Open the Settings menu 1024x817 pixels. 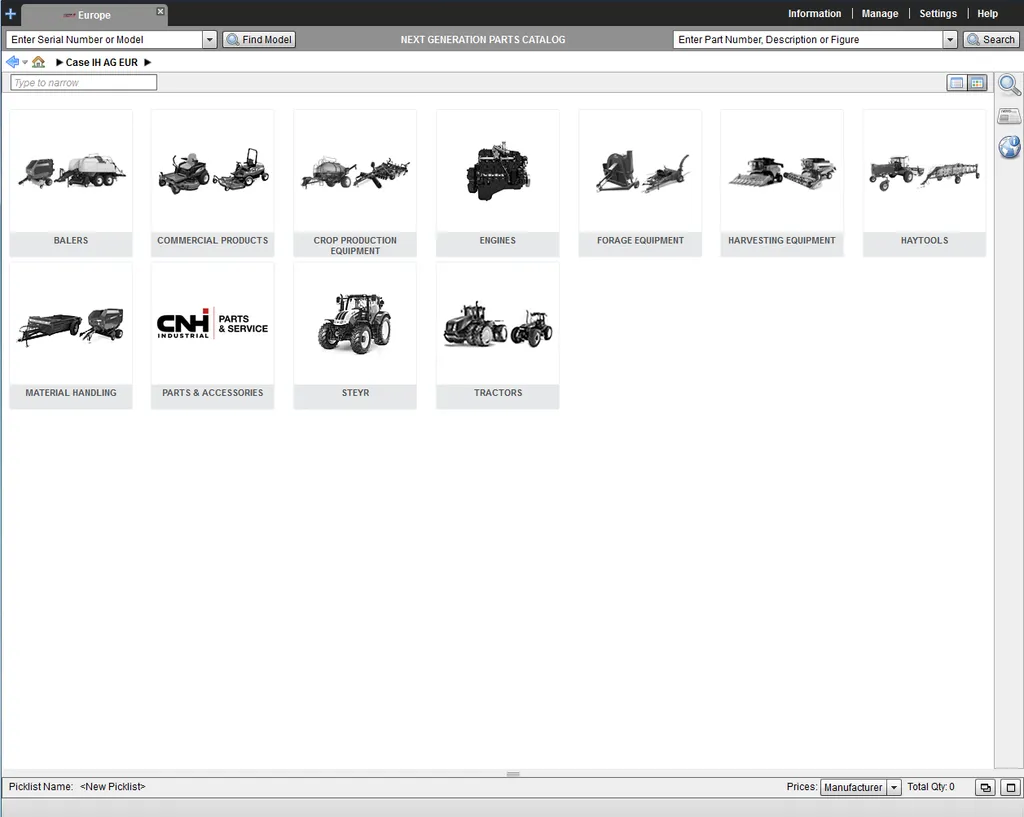point(938,14)
